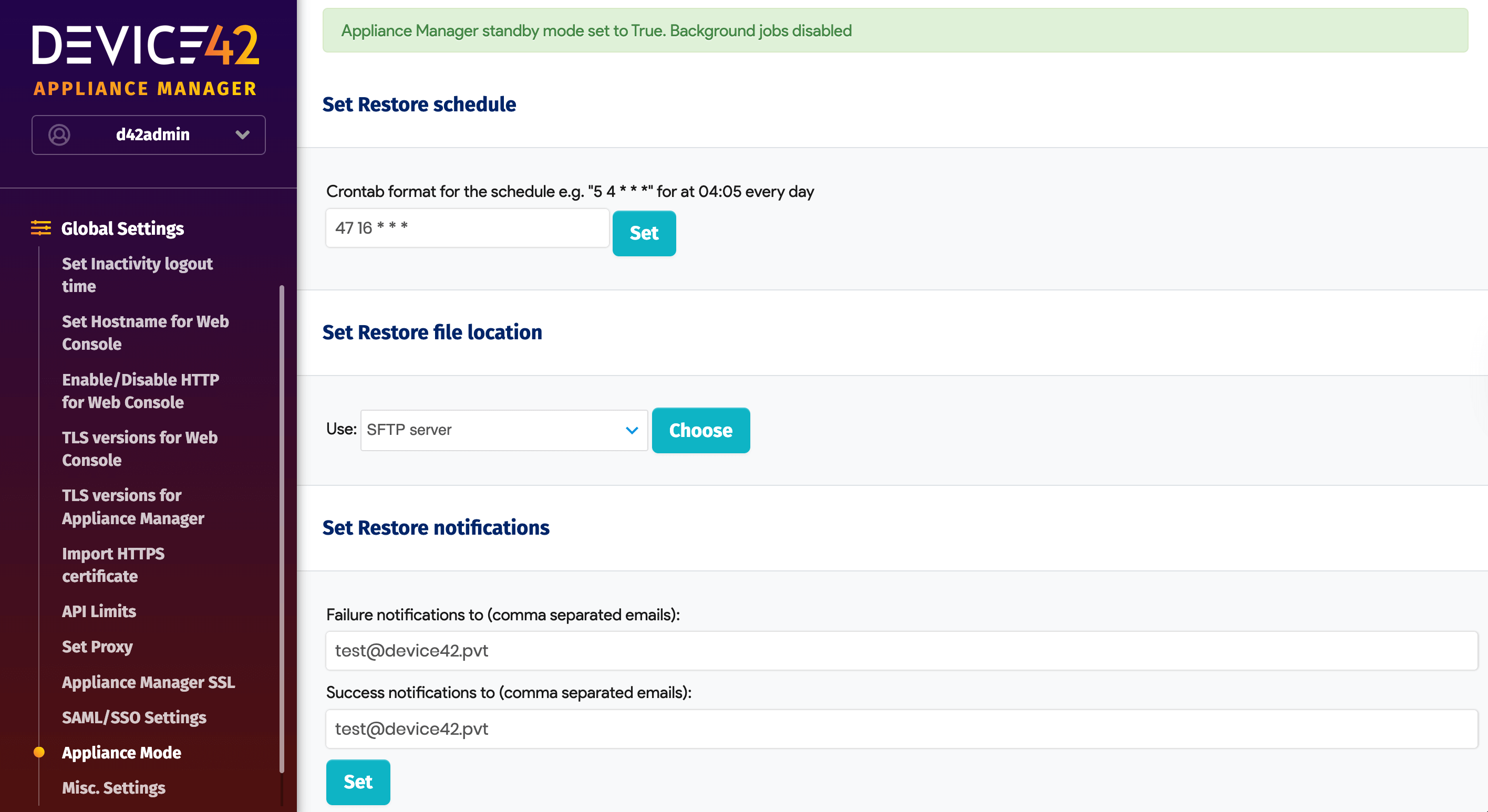Open the API Limits settings
Image resolution: width=1488 pixels, height=812 pixels.
(x=99, y=611)
